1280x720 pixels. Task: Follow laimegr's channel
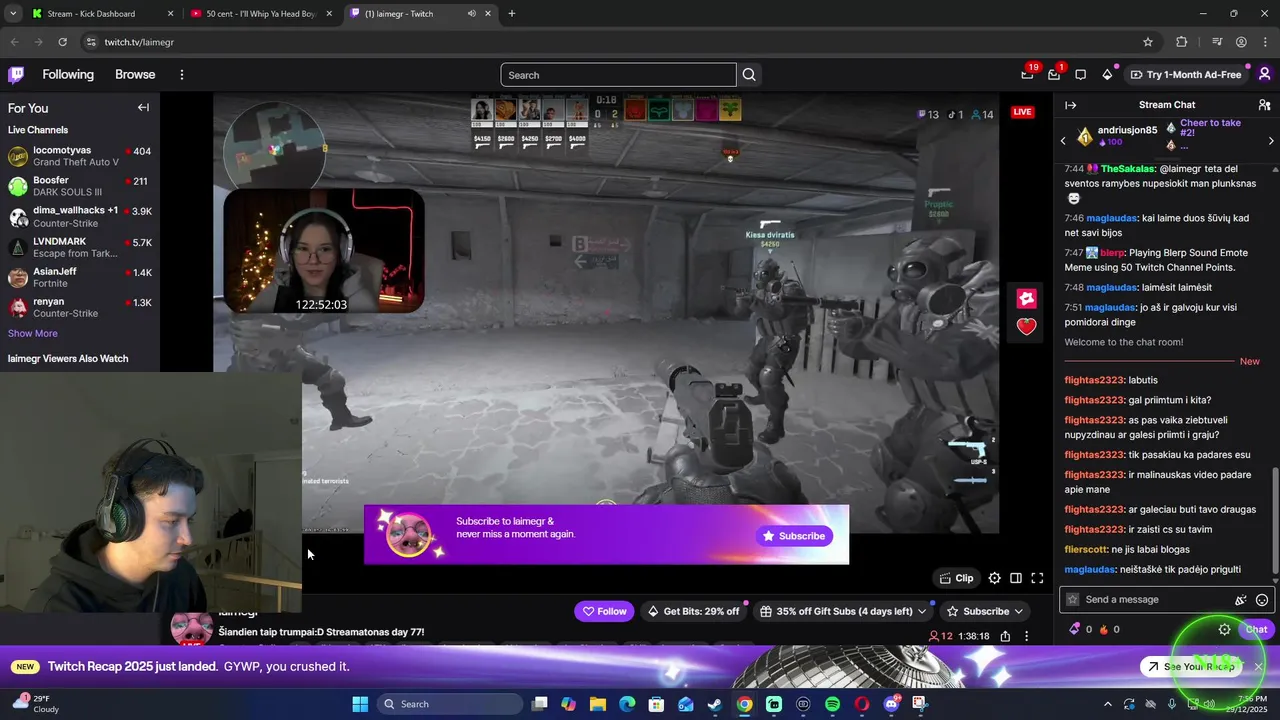click(604, 611)
